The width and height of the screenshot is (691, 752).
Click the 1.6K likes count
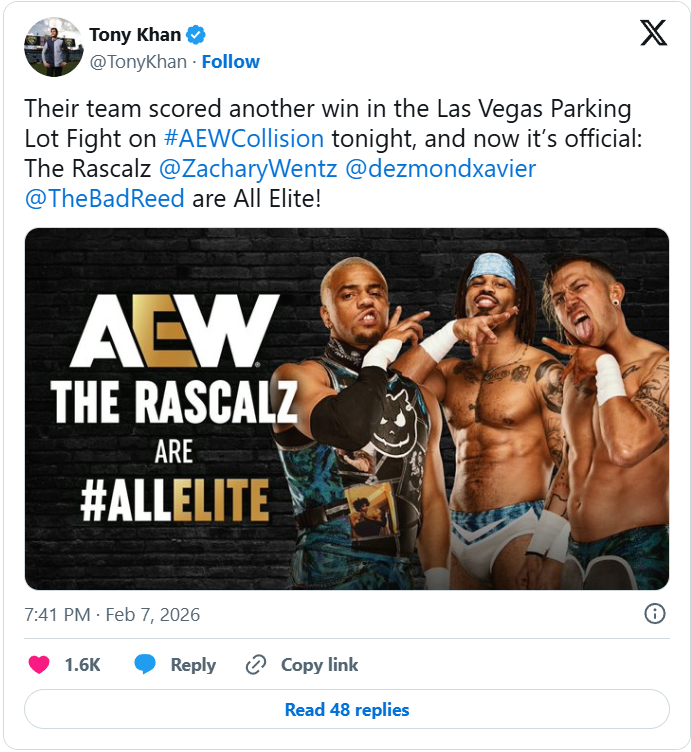pyautogui.click(x=82, y=665)
